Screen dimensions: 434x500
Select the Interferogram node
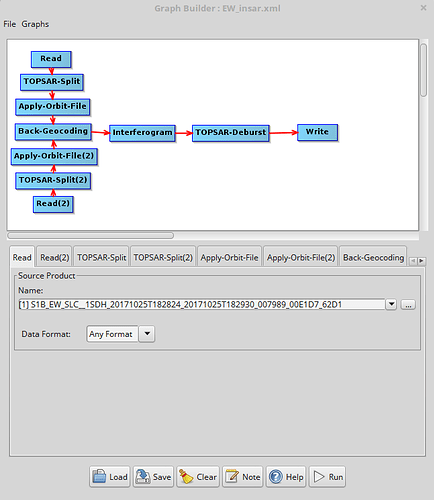click(x=142, y=133)
